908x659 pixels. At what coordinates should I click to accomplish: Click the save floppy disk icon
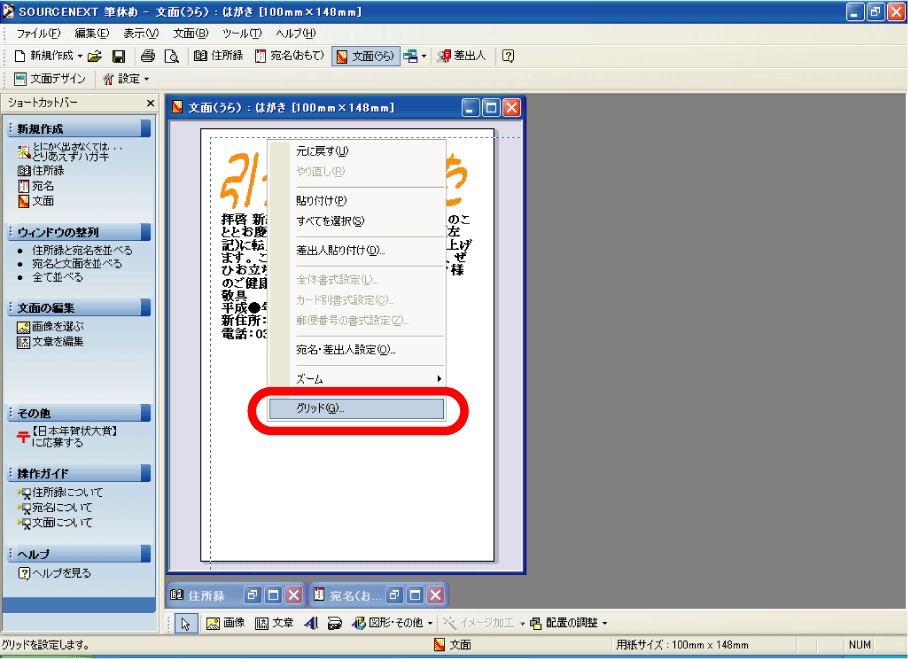pos(119,56)
